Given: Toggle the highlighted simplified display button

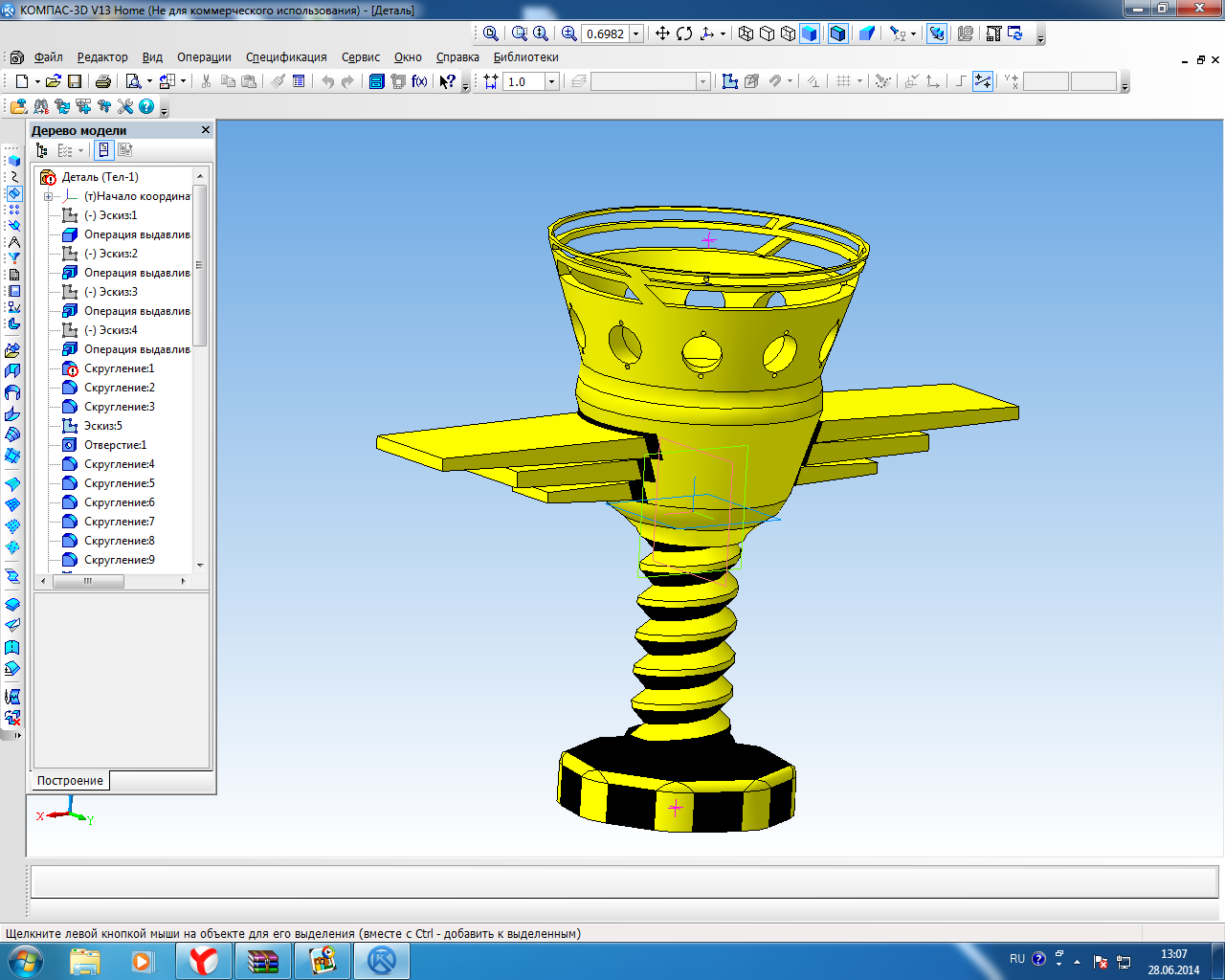Looking at the screenshot, I should point(937,33).
